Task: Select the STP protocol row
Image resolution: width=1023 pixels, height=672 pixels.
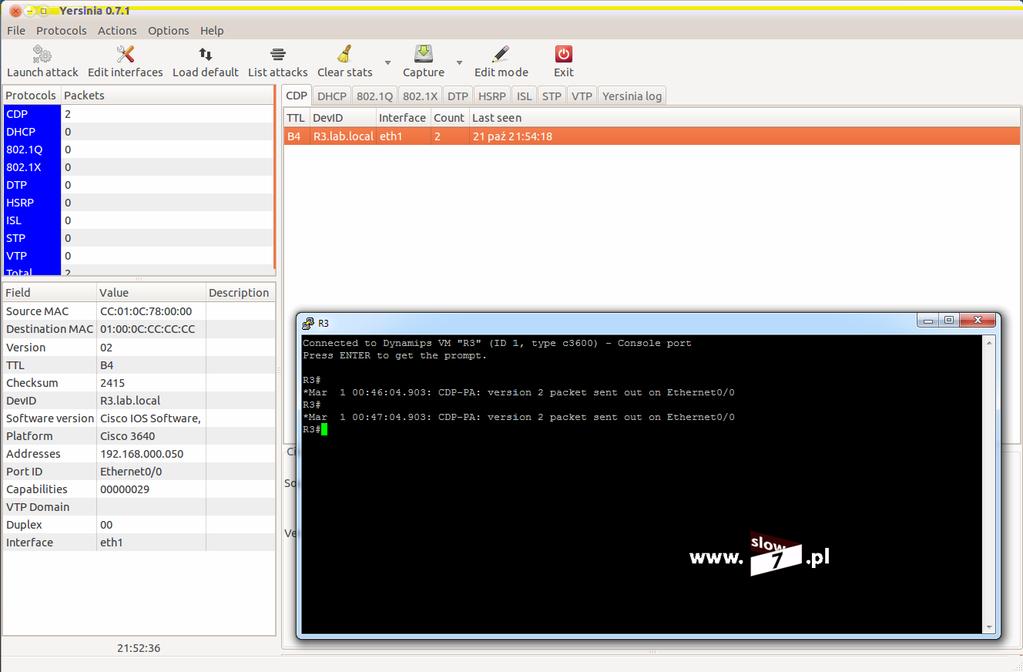Action: 138,238
